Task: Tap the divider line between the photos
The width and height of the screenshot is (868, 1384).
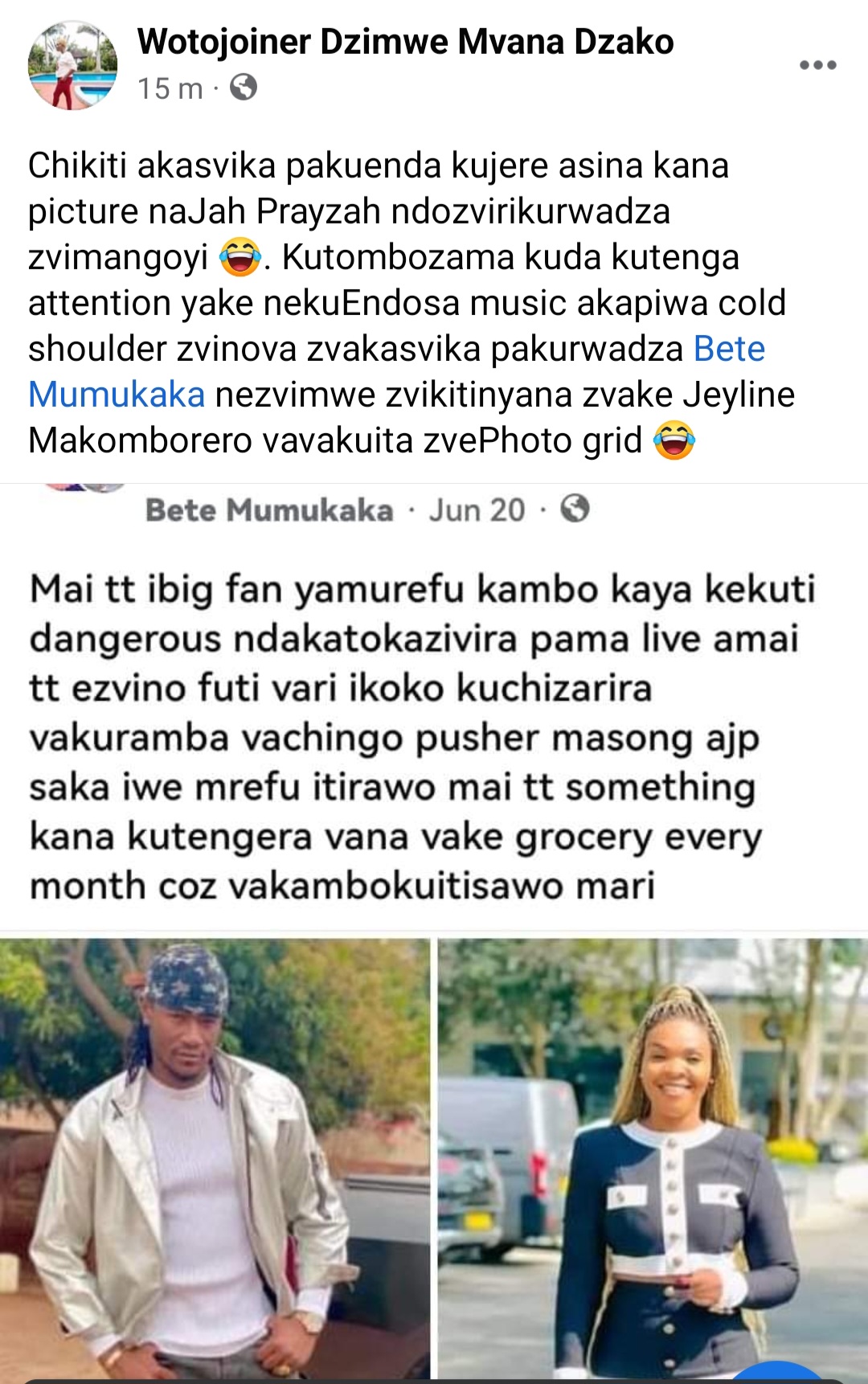Action: pos(434,1158)
